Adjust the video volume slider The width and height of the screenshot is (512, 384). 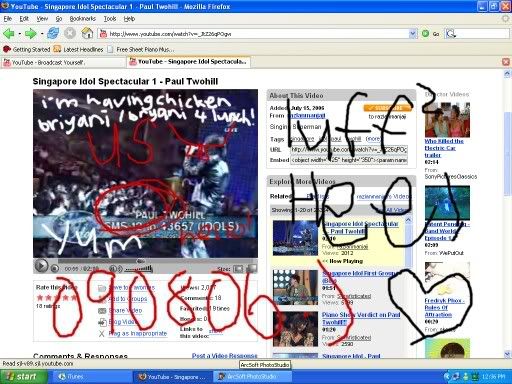click(139, 268)
